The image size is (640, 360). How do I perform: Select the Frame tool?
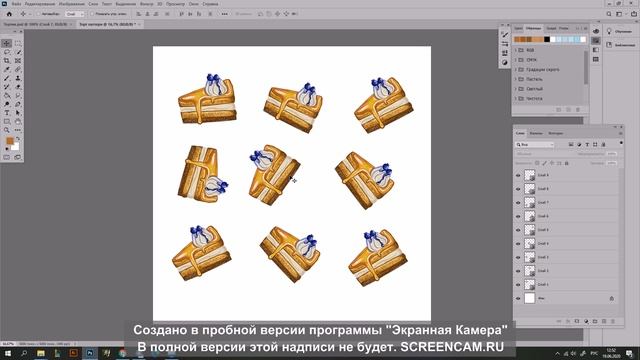[x=18, y=61]
